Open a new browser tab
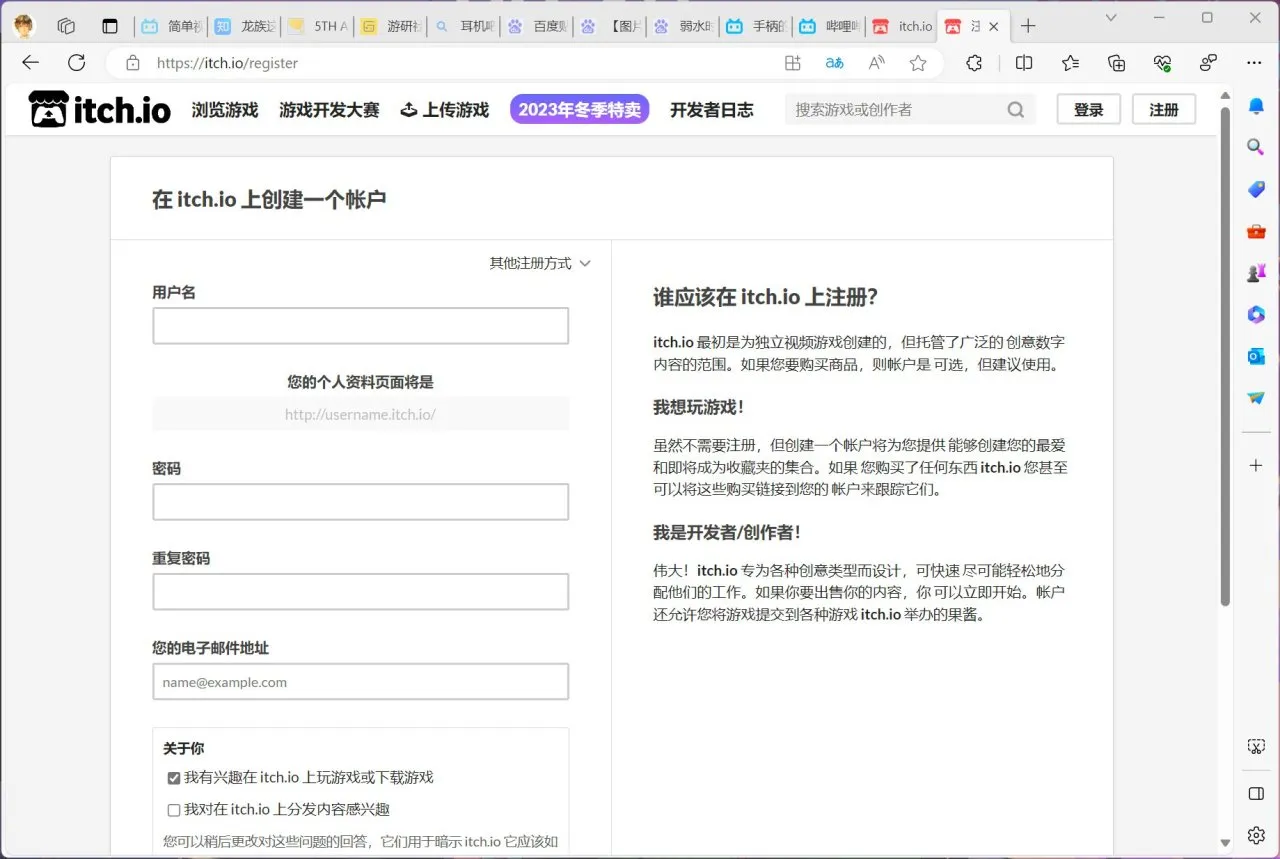This screenshot has width=1280, height=859. coord(1028,26)
